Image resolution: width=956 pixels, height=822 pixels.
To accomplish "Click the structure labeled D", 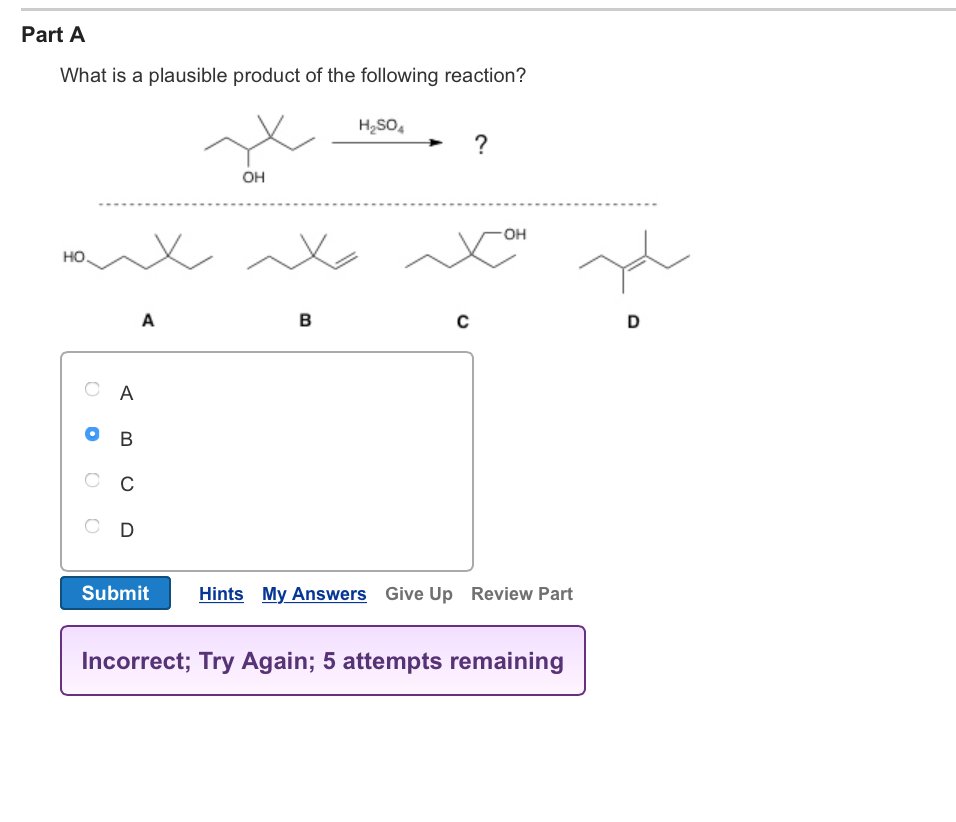I will coord(632,260).
